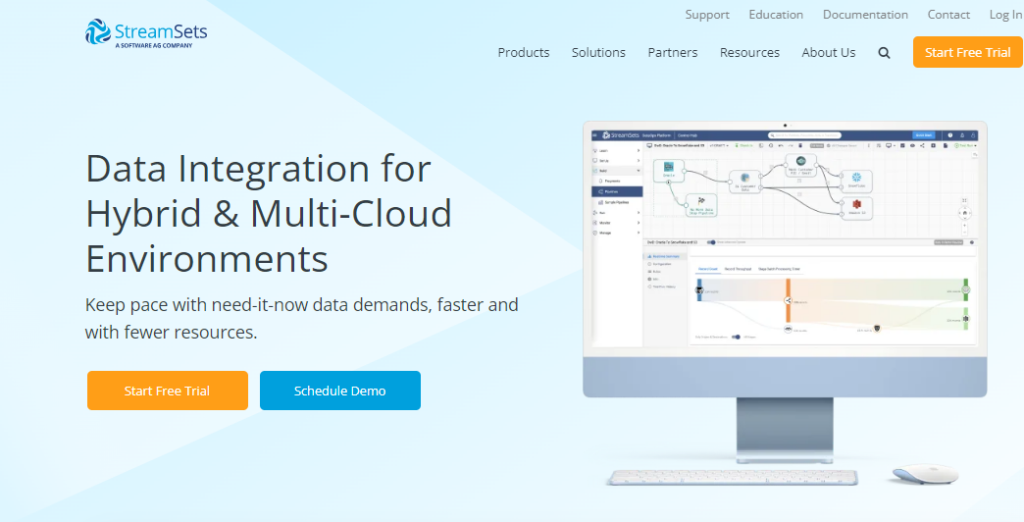The width and height of the screenshot is (1024, 522).
Task: Open the search magnifier icon
Action: (x=884, y=53)
